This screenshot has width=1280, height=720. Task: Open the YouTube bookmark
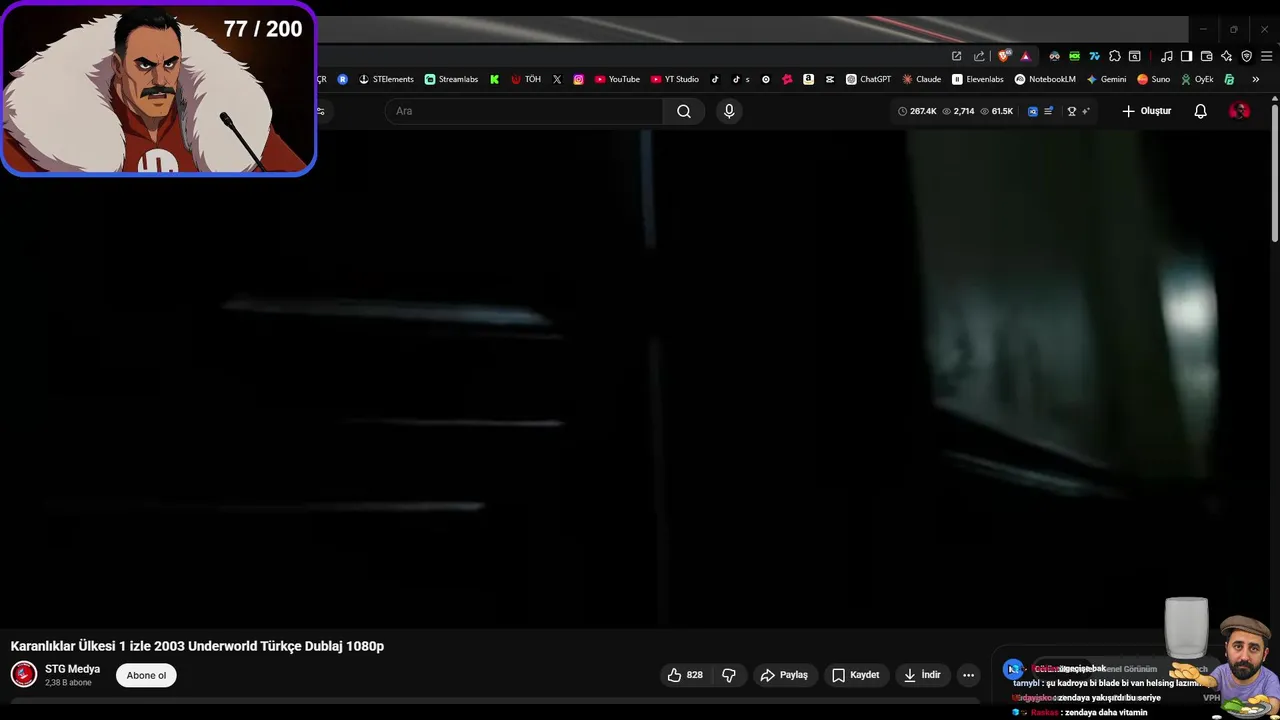pos(617,79)
